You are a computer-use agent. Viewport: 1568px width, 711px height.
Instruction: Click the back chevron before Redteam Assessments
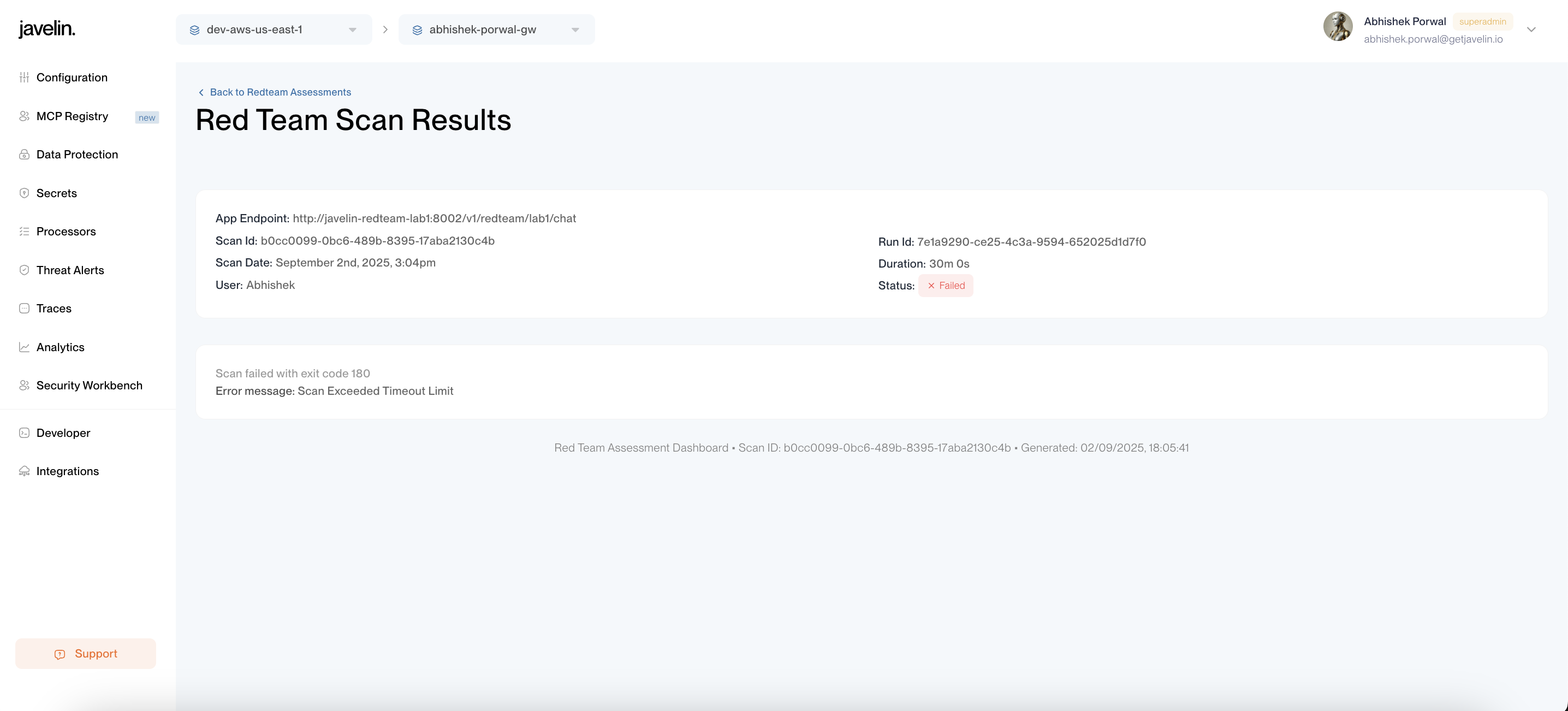click(201, 92)
